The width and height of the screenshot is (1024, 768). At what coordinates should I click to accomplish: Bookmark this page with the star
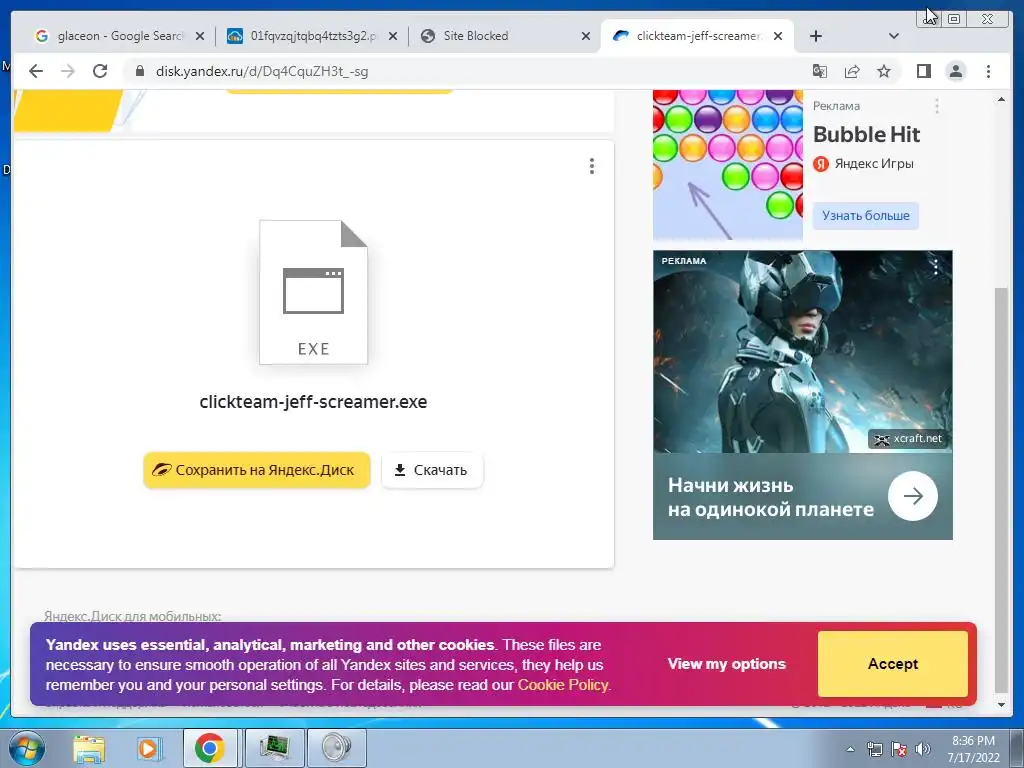coord(884,71)
